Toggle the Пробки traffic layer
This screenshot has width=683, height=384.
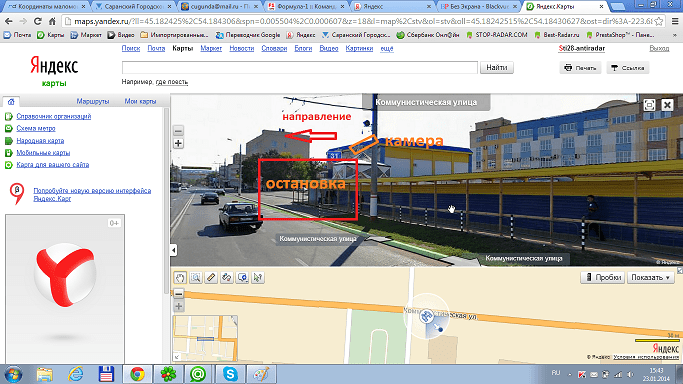603,277
